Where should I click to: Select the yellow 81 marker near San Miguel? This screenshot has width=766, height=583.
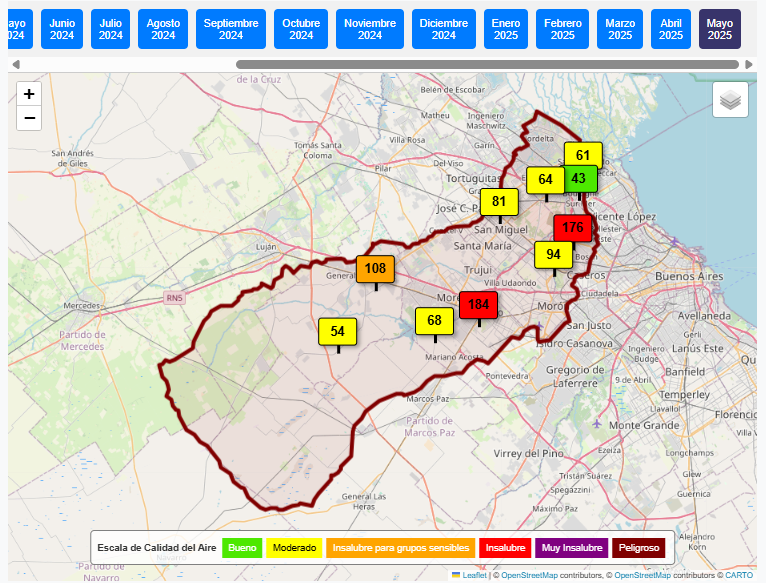click(499, 202)
